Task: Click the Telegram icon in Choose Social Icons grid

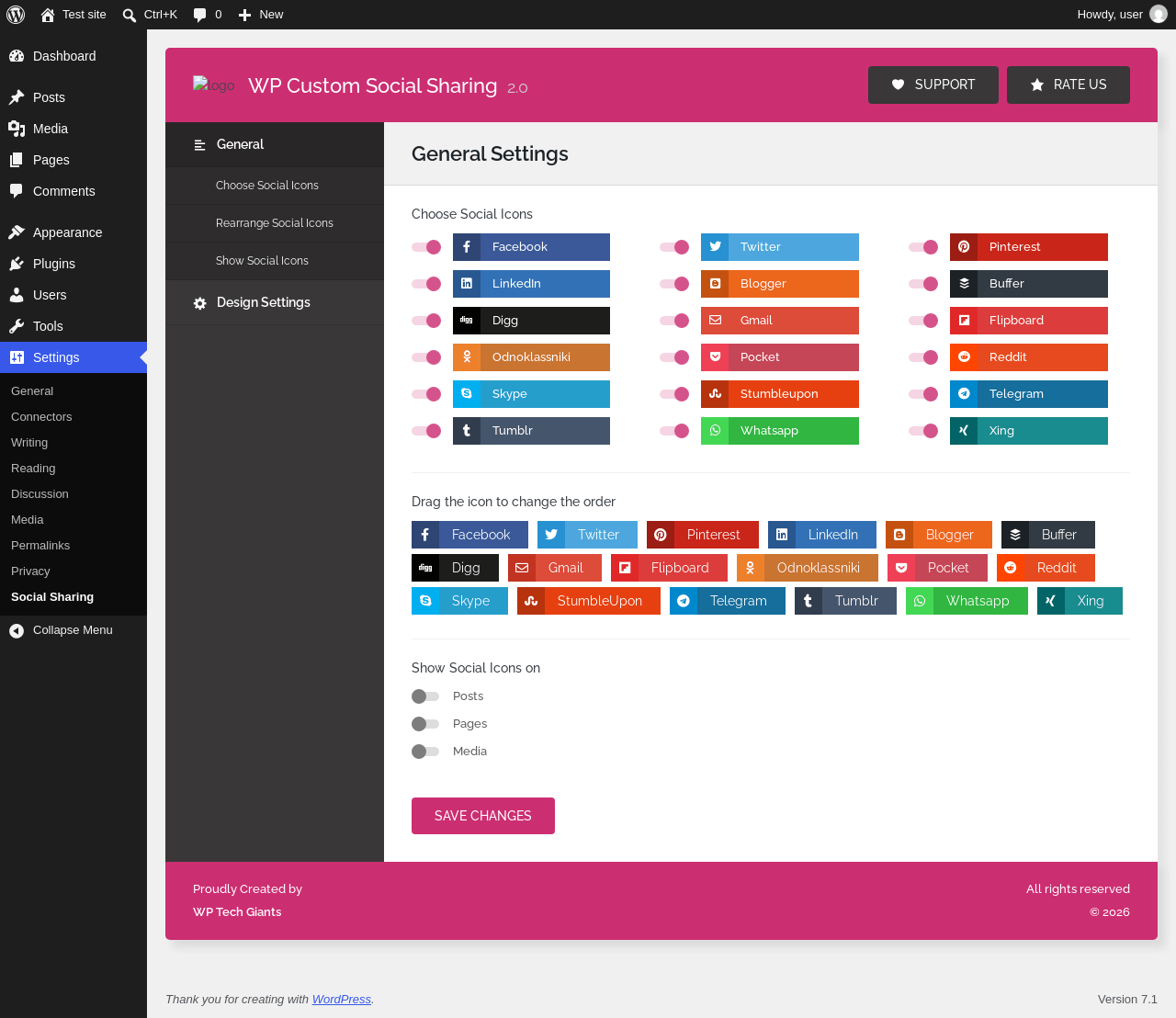Action: pos(964,394)
